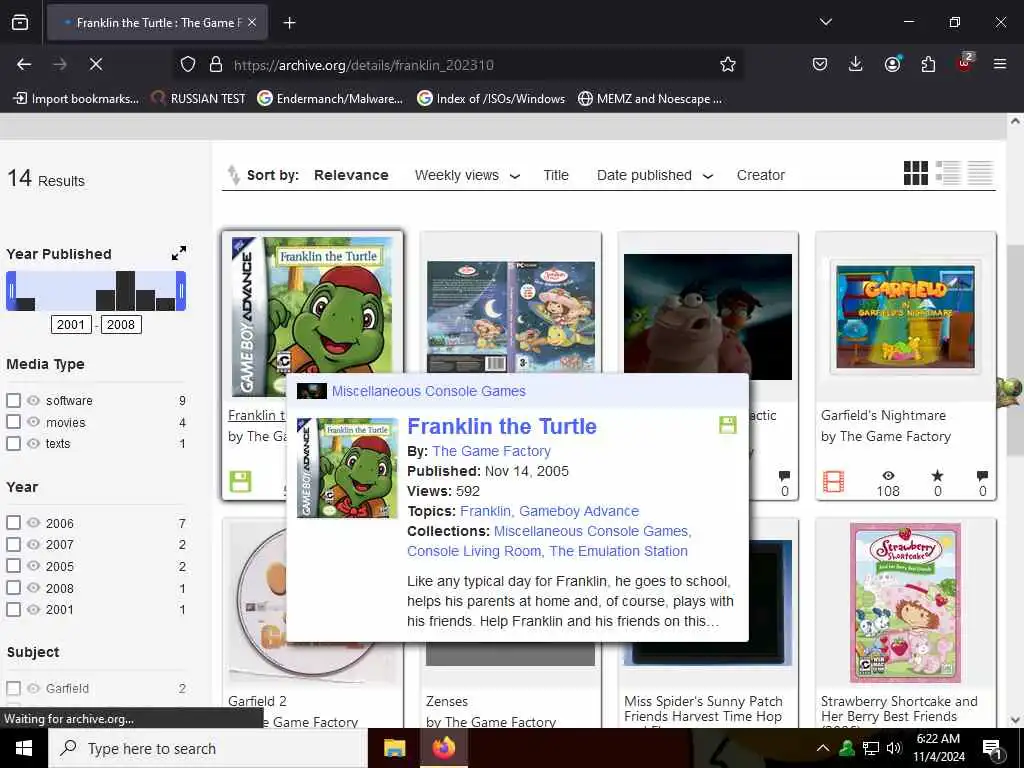The height and width of the screenshot is (768, 1024).
Task: Open a new browser tab
Action: pos(289,23)
